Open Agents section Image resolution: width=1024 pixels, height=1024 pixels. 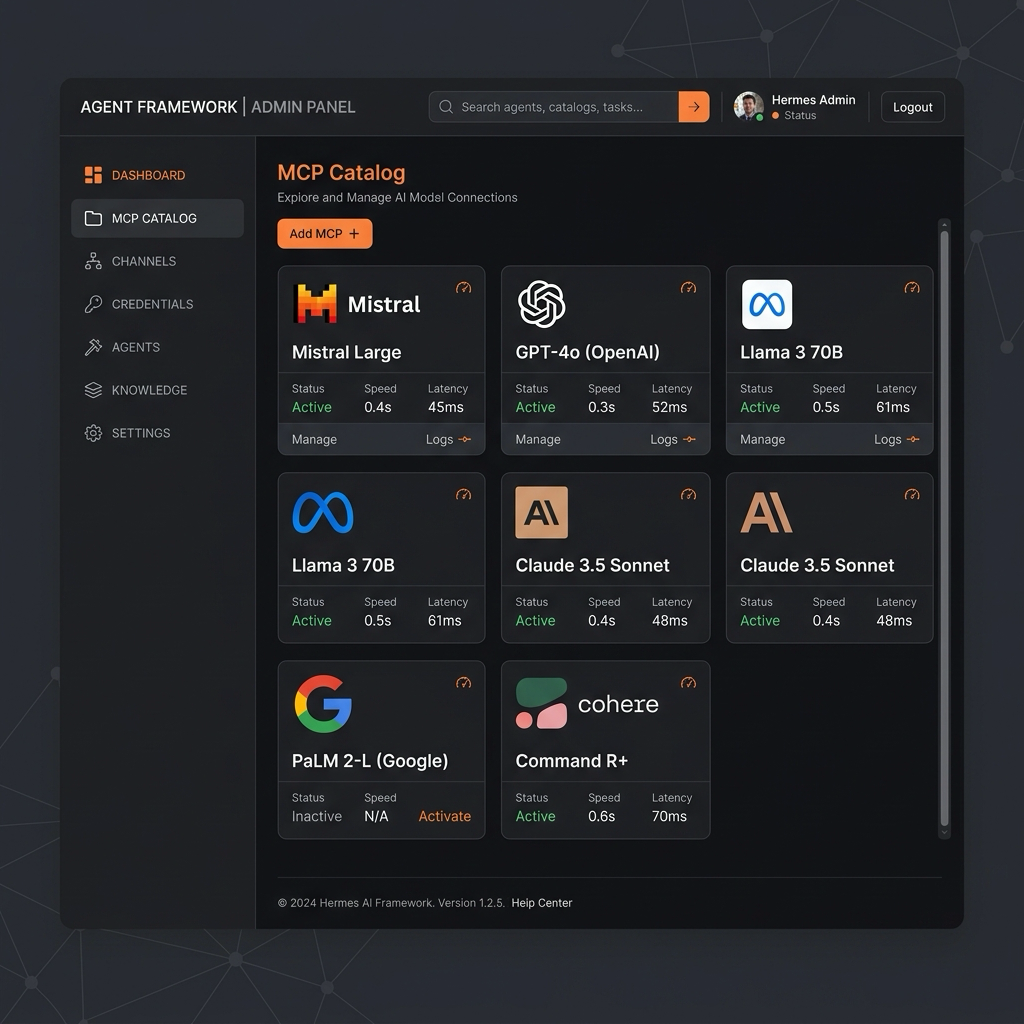(157, 347)
